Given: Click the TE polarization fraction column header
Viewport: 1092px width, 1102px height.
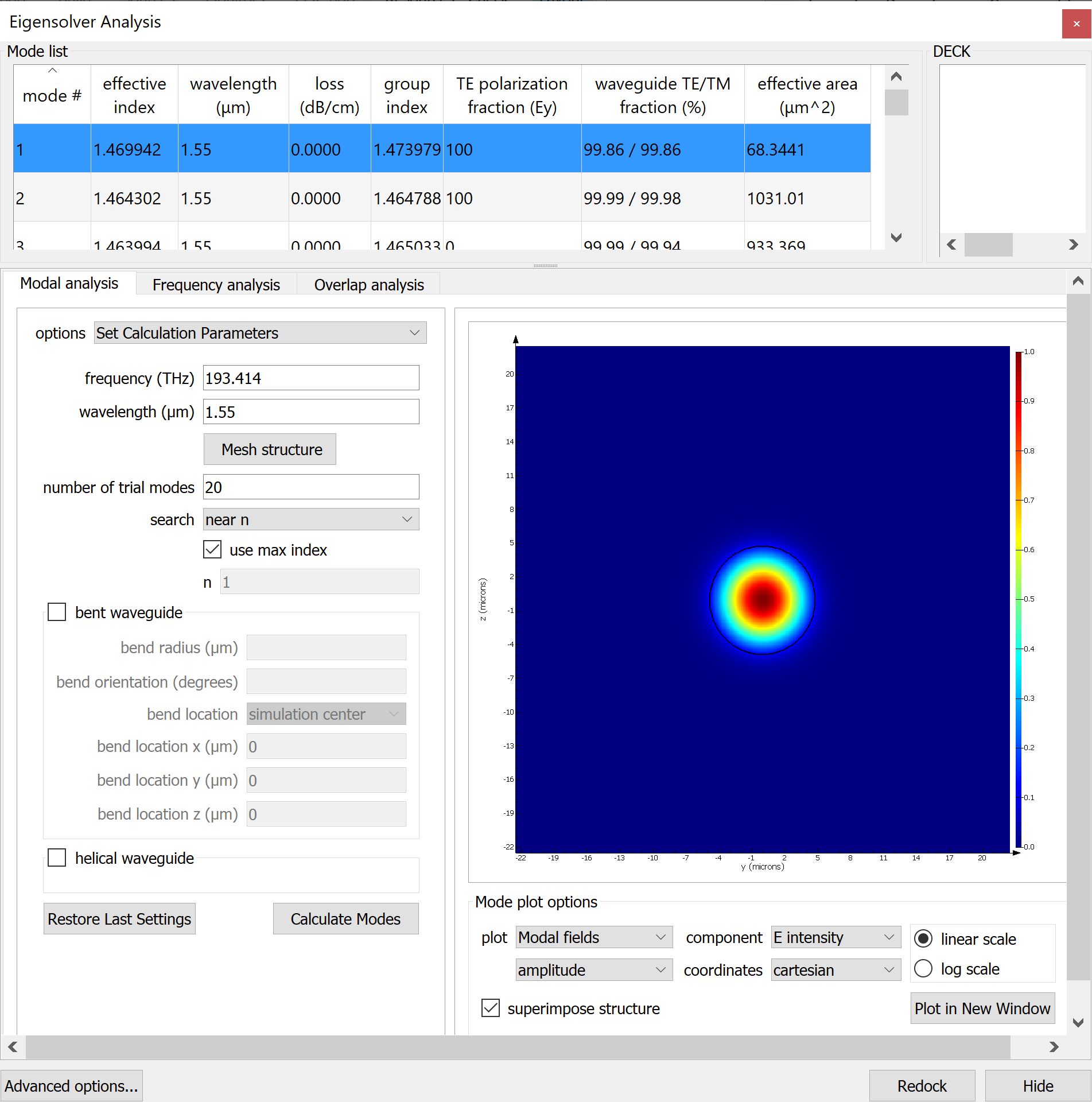Looking at the screenshot, I should click(x=512, y=95).
